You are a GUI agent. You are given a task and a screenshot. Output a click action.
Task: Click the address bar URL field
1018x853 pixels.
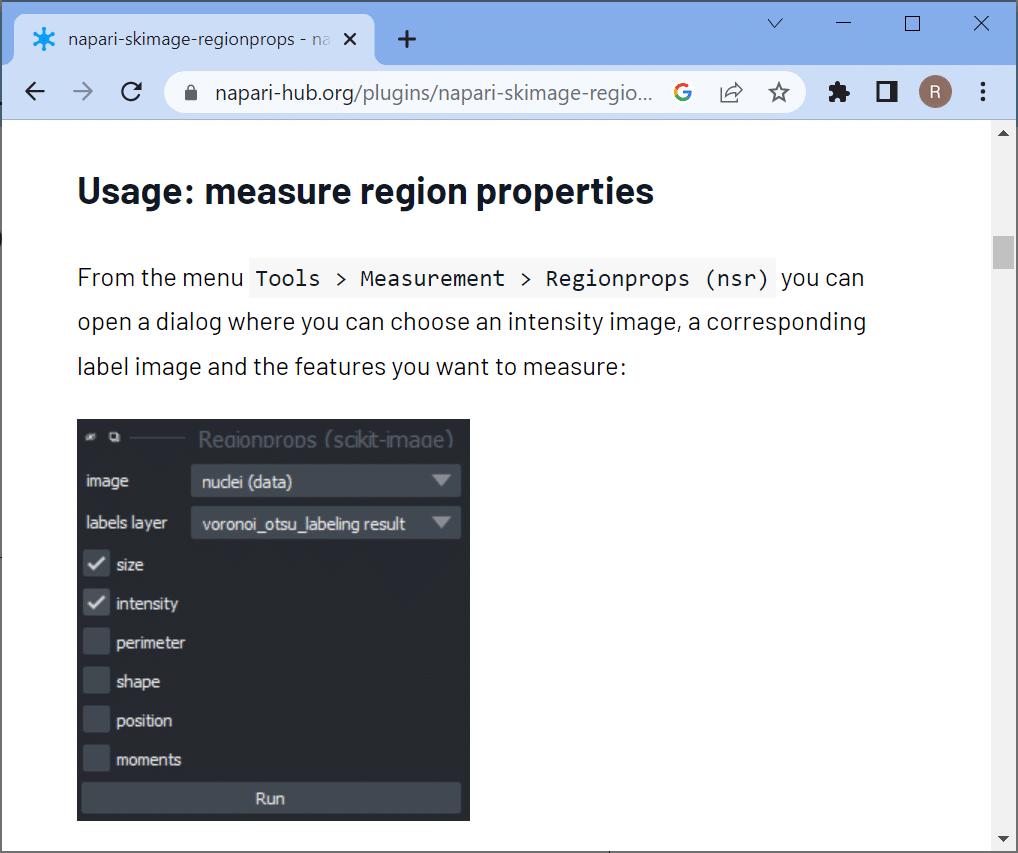433,92
